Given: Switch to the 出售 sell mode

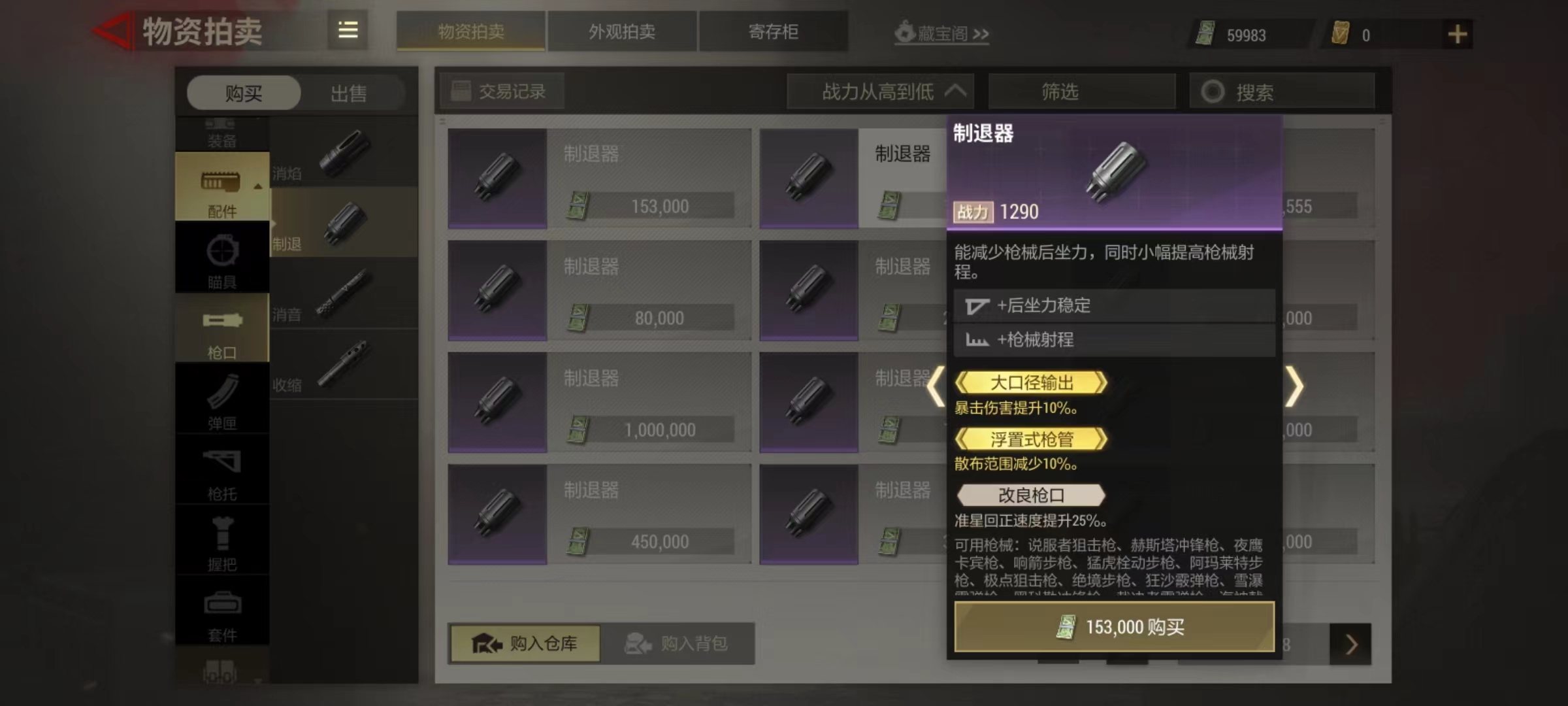Looking at the screenshot, I should tap(348, 93).
